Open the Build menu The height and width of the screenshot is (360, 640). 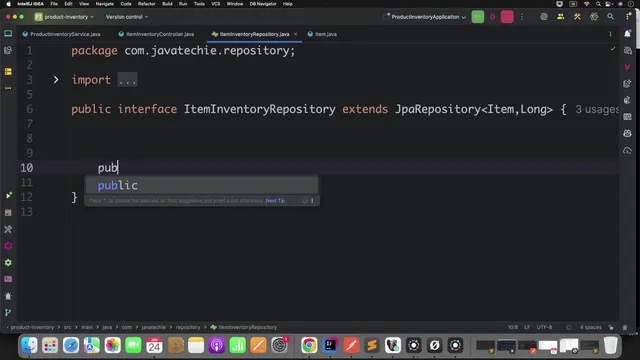click(167, 4)
